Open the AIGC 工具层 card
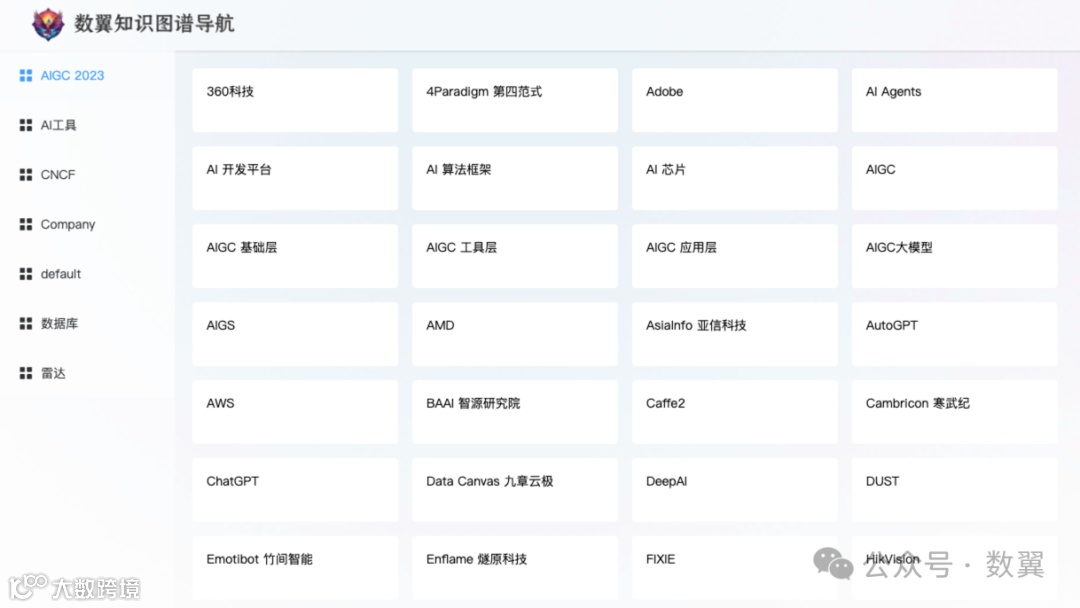Viewport: 1080px width, 608px height. [515, 255]
